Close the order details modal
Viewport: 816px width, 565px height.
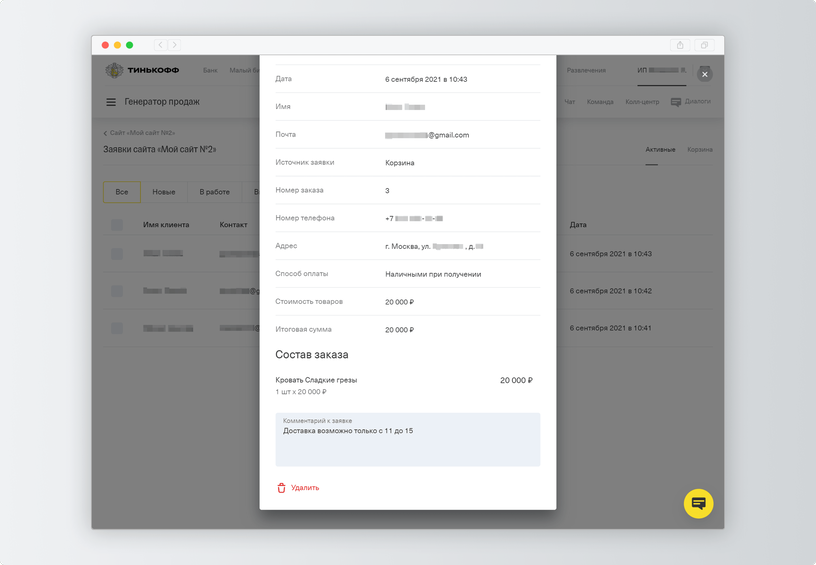(x=705, y=74)
